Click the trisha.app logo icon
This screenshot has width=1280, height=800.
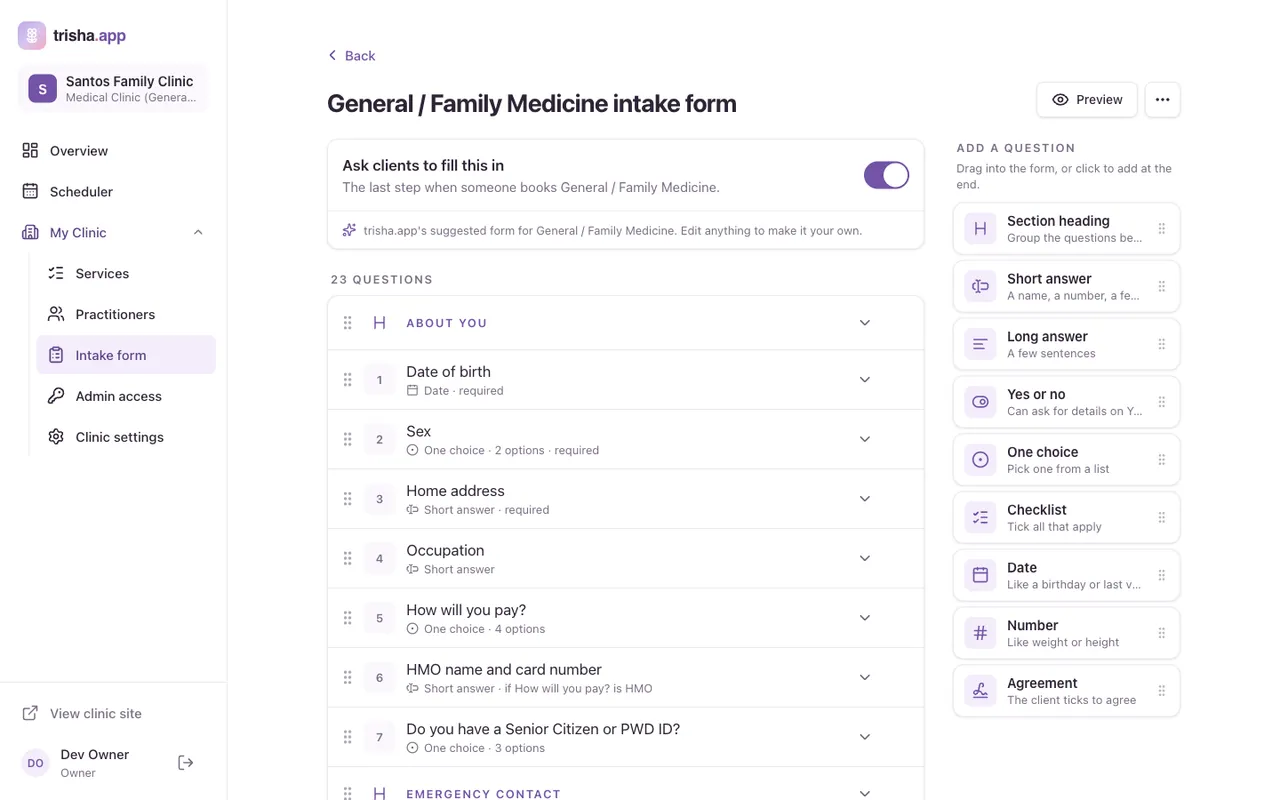tap(32, 35)
